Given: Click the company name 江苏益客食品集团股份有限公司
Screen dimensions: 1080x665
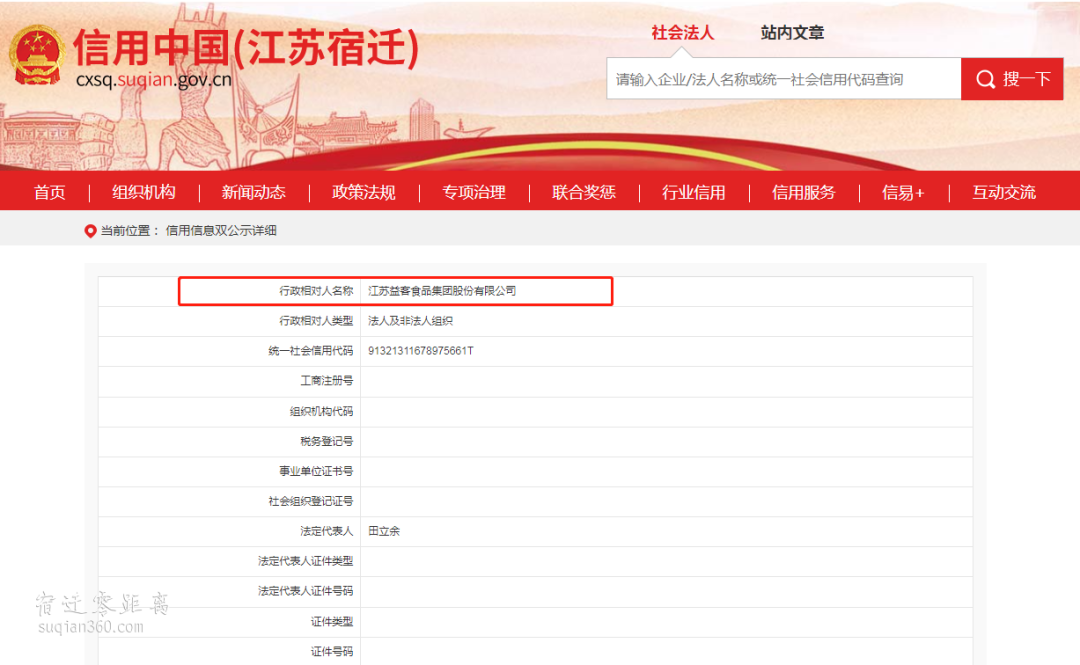Looking at the screenshot, I should [442, 291].
